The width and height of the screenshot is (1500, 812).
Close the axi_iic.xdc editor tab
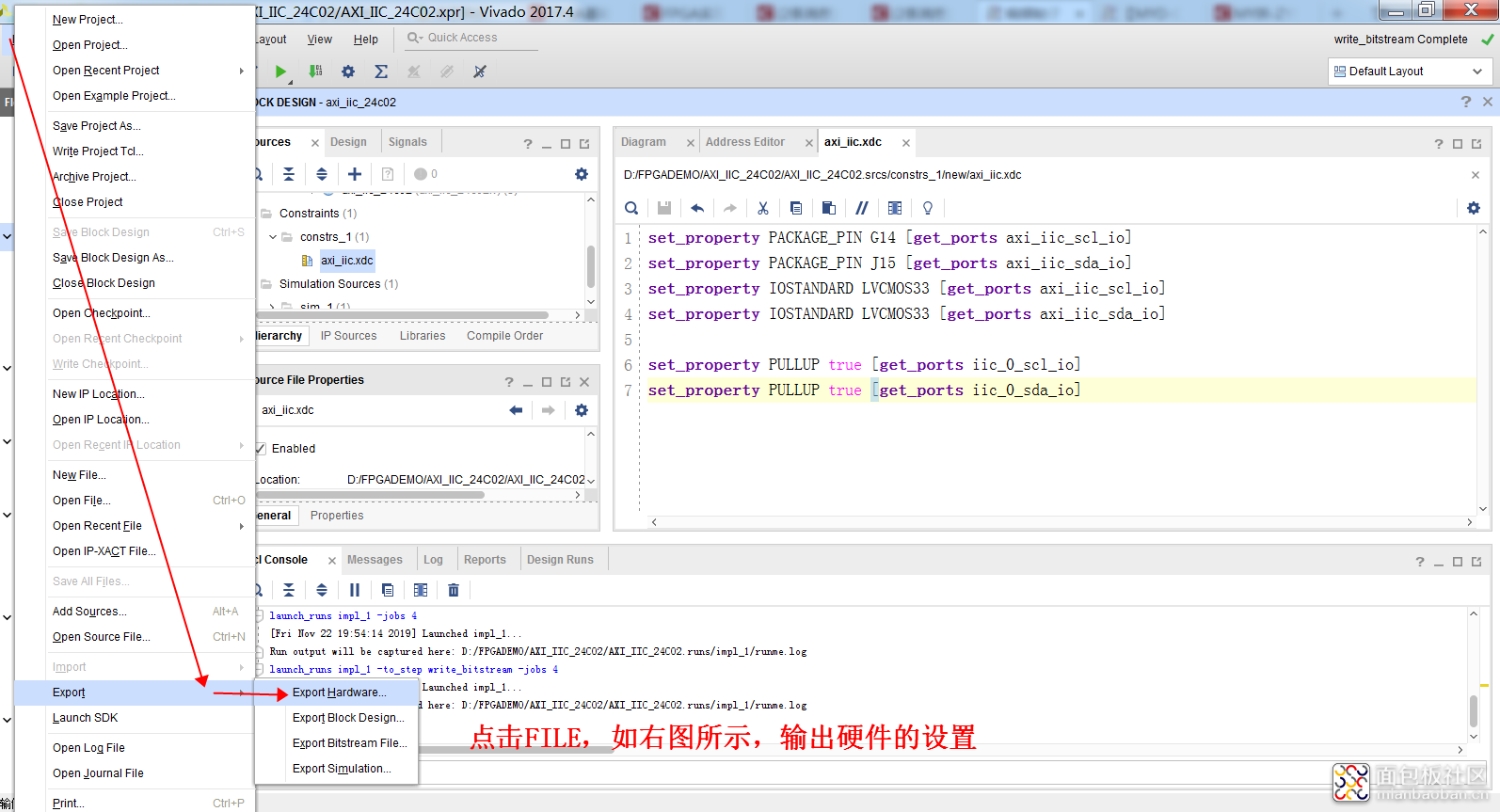(x=906, y=143)
